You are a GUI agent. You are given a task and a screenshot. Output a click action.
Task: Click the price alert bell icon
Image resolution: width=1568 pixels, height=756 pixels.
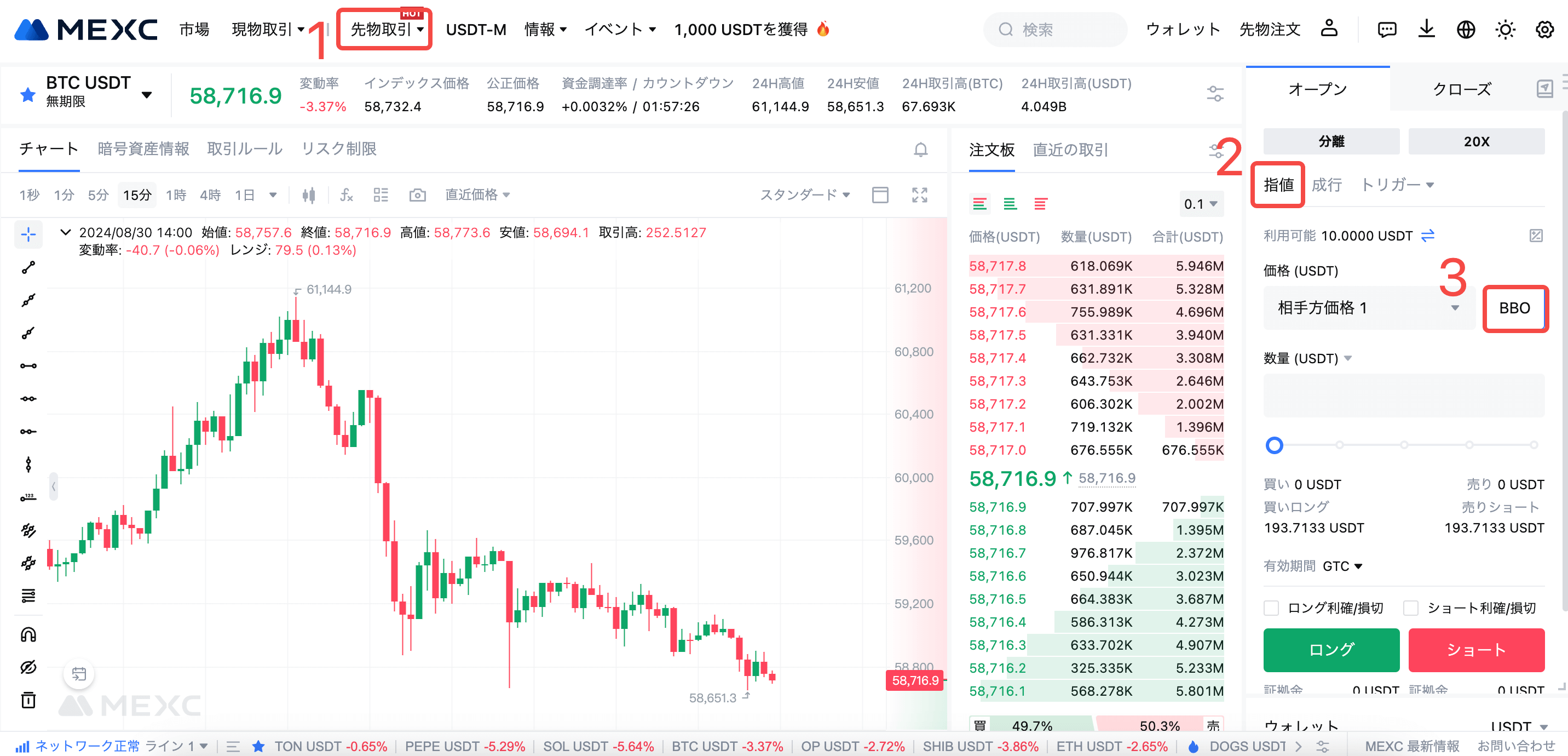pos(920,149)
